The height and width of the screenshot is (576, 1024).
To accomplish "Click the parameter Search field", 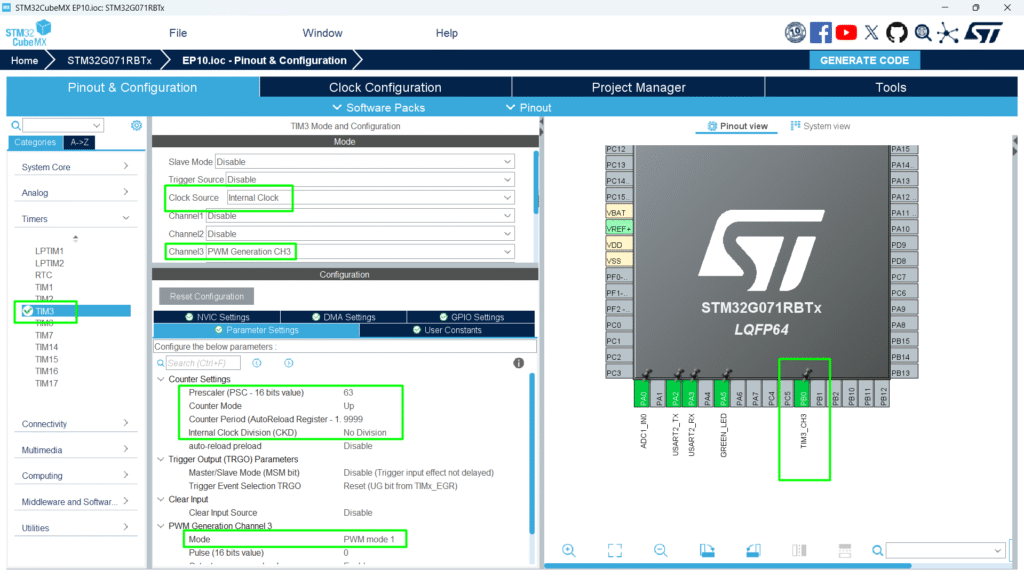I will tap(204, 363).
